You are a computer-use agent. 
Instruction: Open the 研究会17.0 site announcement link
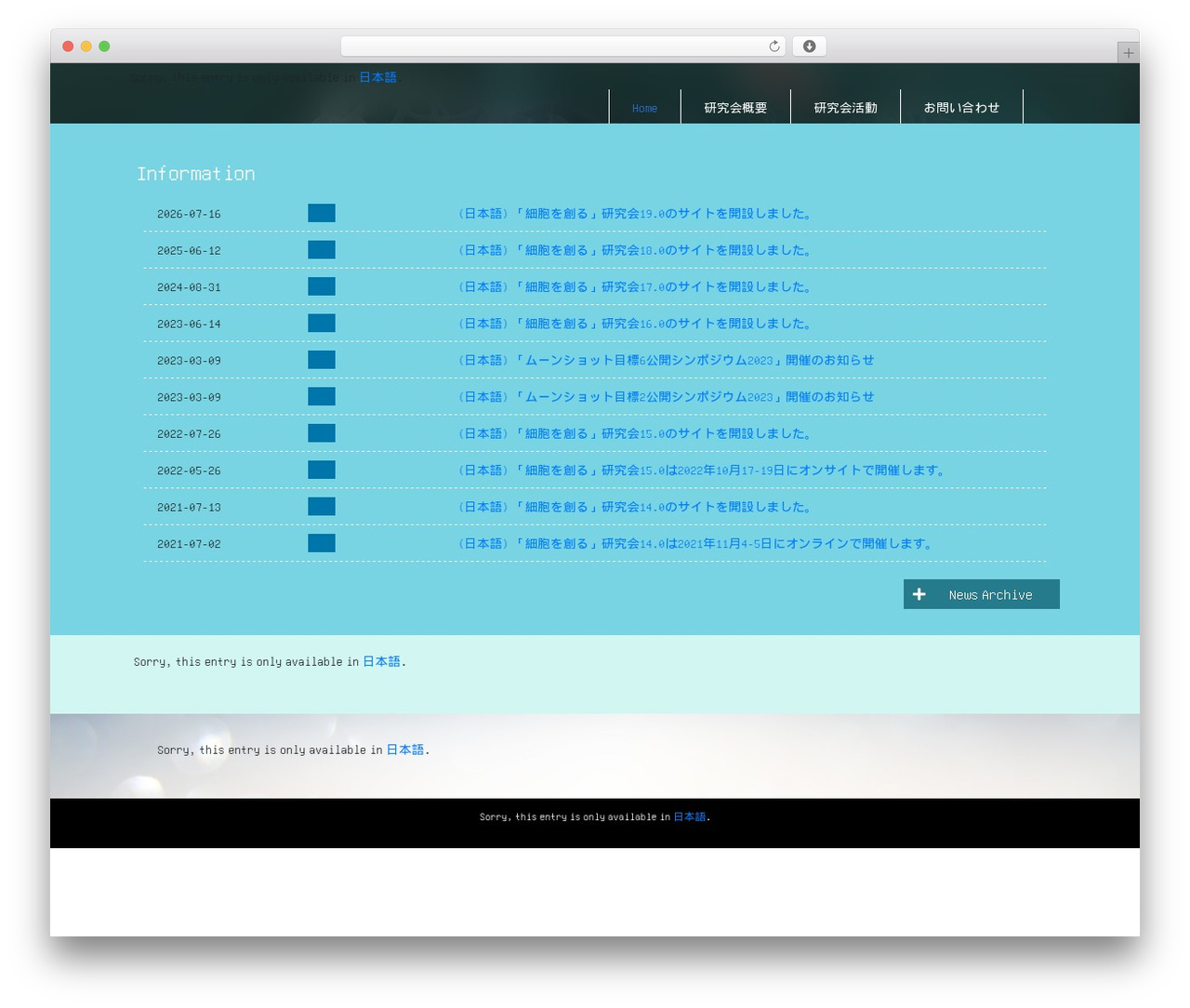point(635,287)
